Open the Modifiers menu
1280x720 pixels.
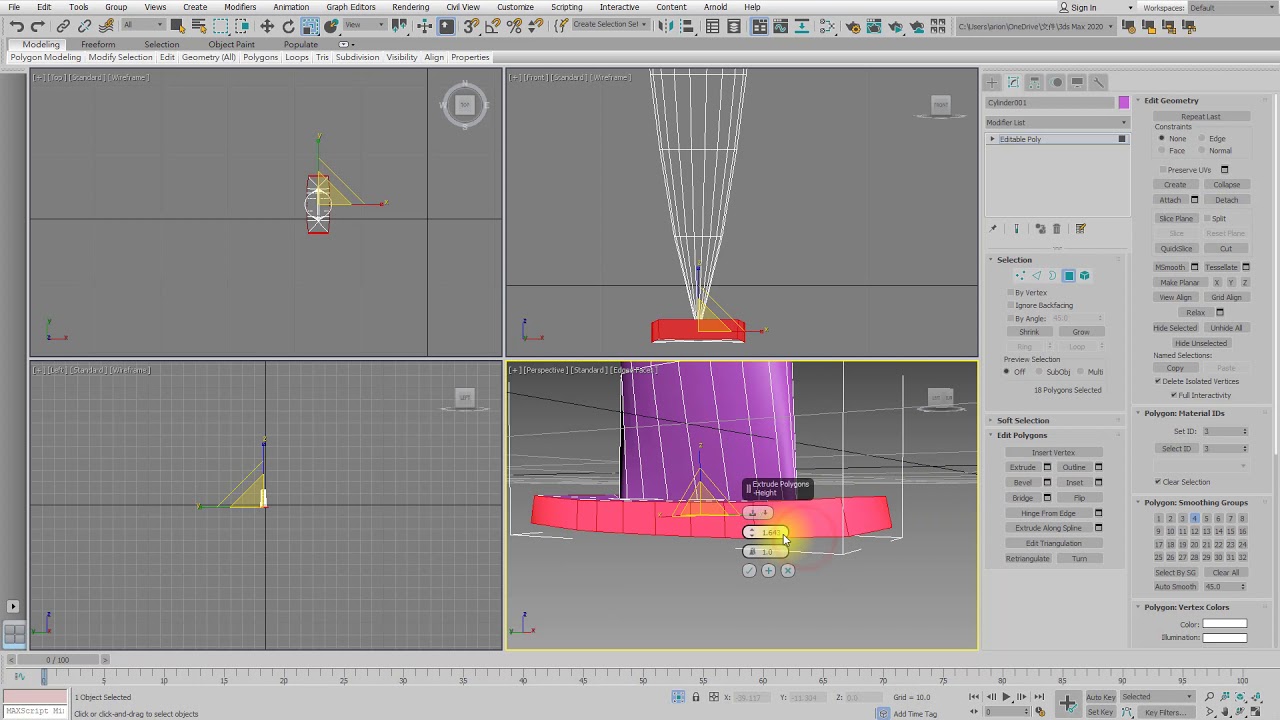click(x=240, y=7)
